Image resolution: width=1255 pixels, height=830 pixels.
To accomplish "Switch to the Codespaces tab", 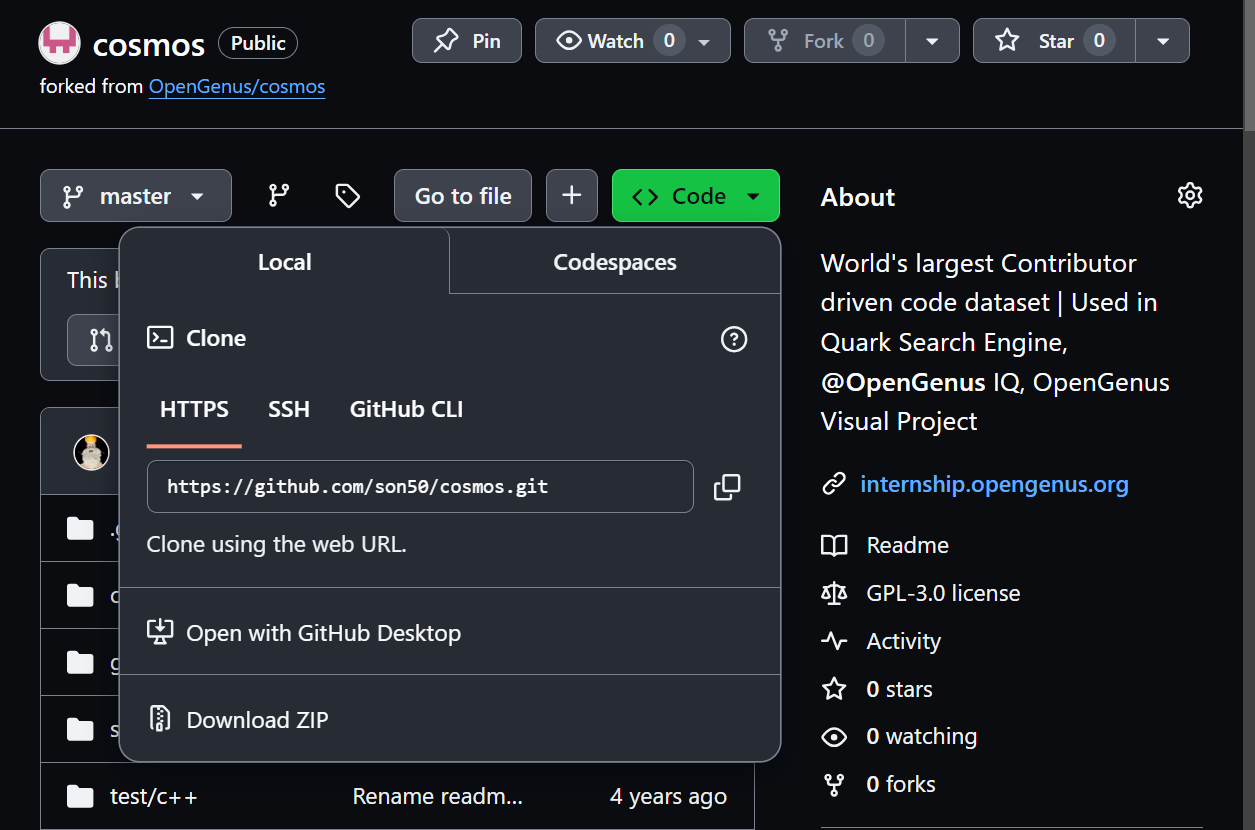I will click(x=615, y=262).
